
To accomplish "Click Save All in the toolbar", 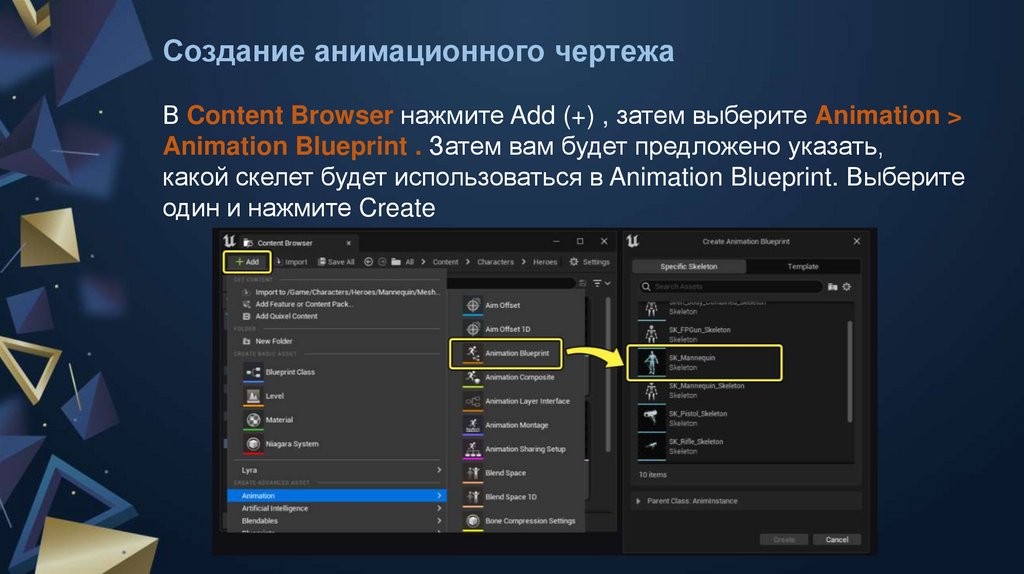I will point(336,262).
